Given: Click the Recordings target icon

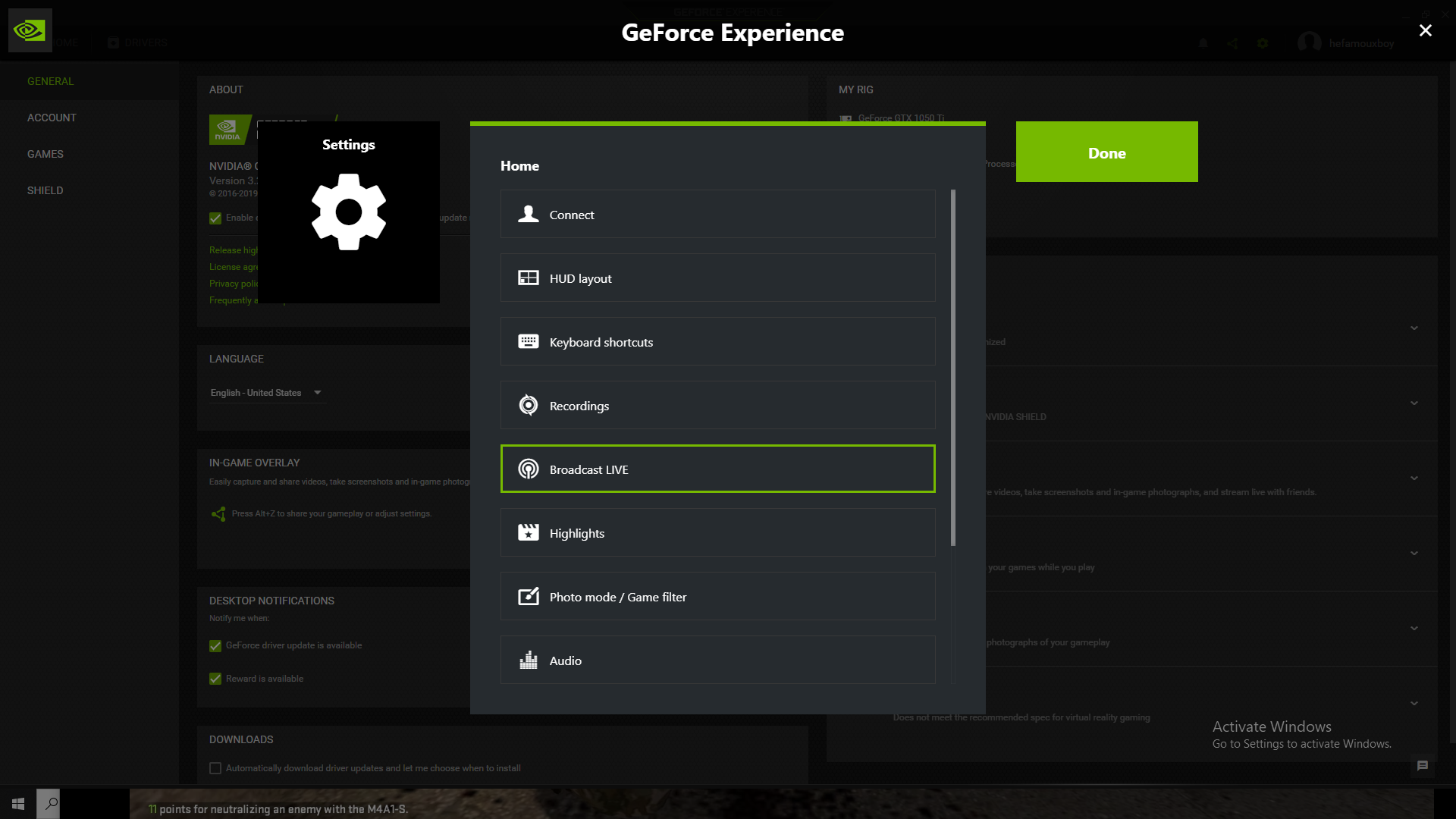Looking at the screenshot, I should coord(529,406).
